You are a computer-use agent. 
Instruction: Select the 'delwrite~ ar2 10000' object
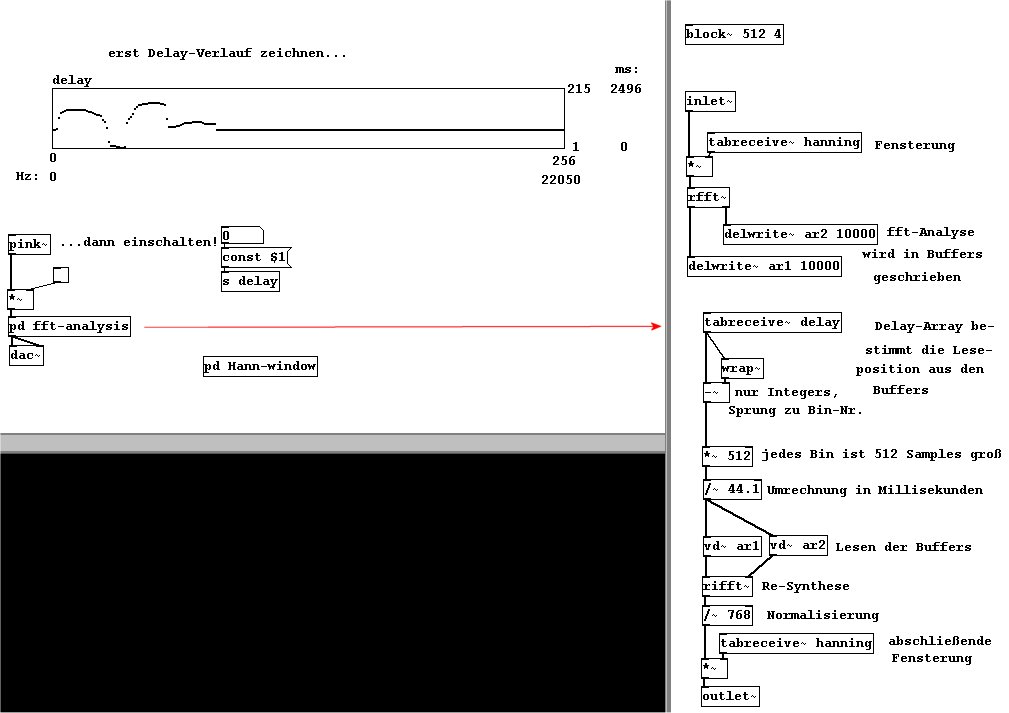[x=800, y=234]
